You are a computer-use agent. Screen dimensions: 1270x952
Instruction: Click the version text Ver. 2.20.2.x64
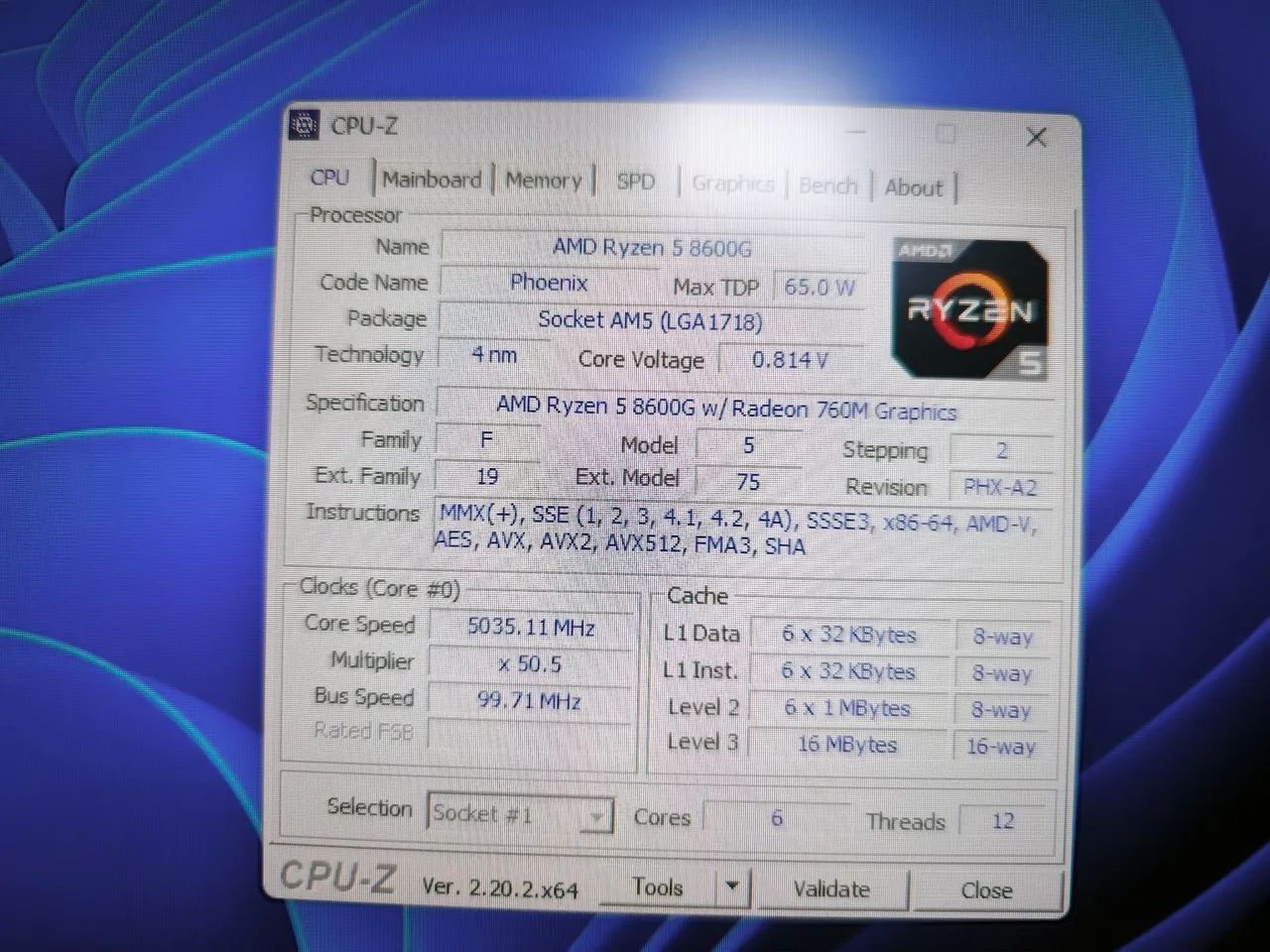click(500, 888)
